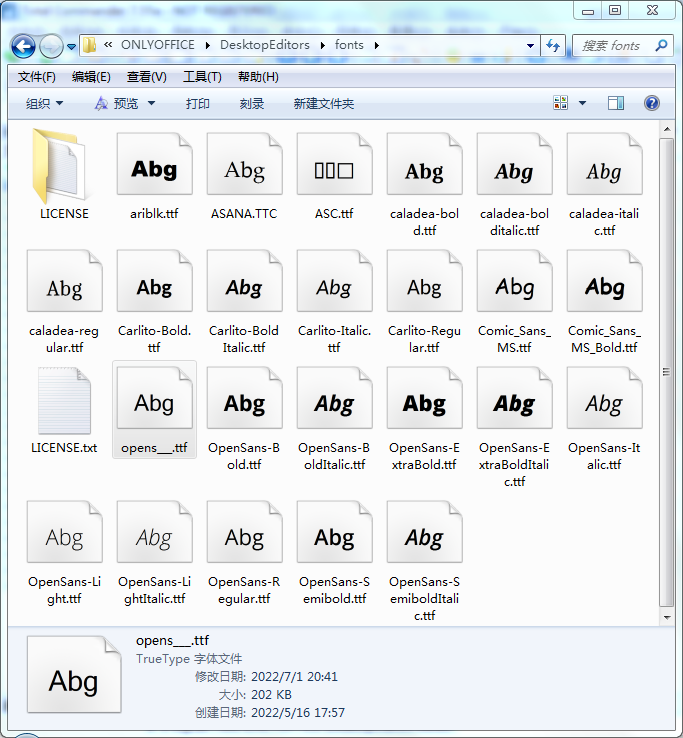
Task: Select the LICENSE.txt text file
Action: click(64, 410)
